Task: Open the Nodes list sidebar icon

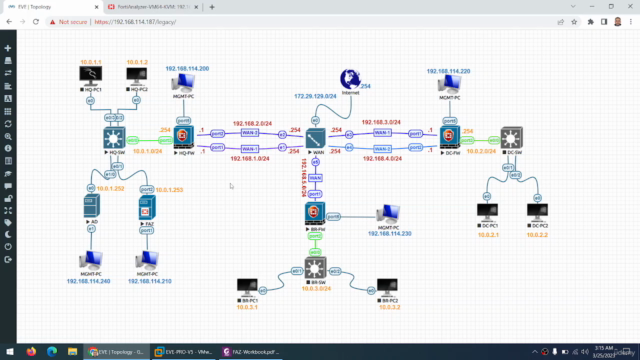Action: coord(8,61)
